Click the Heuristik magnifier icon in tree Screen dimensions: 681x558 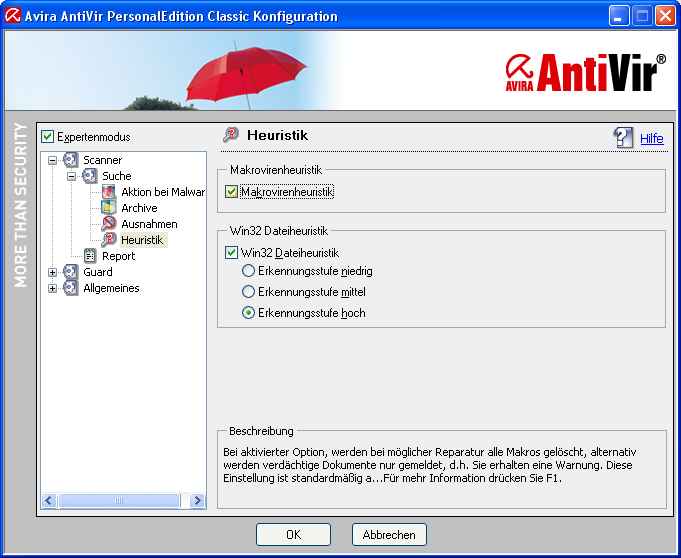[109, 240]
